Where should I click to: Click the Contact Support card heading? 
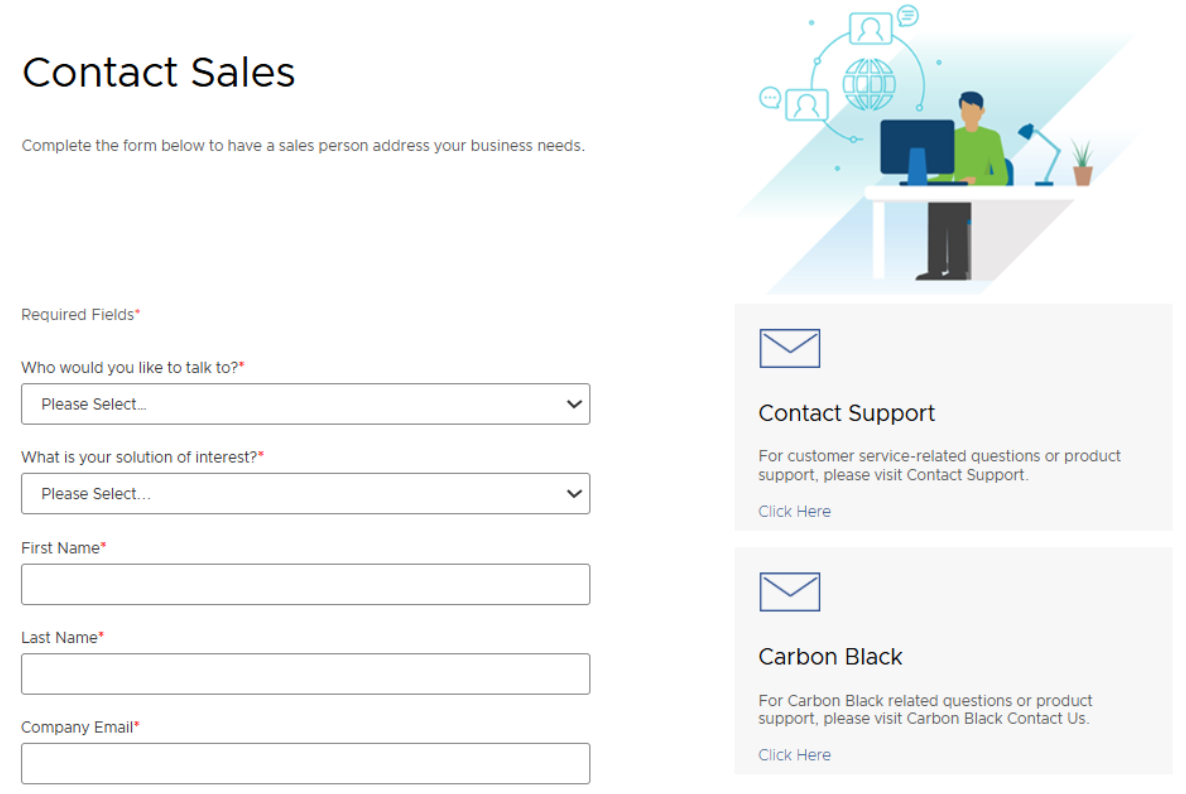point(846,413)
